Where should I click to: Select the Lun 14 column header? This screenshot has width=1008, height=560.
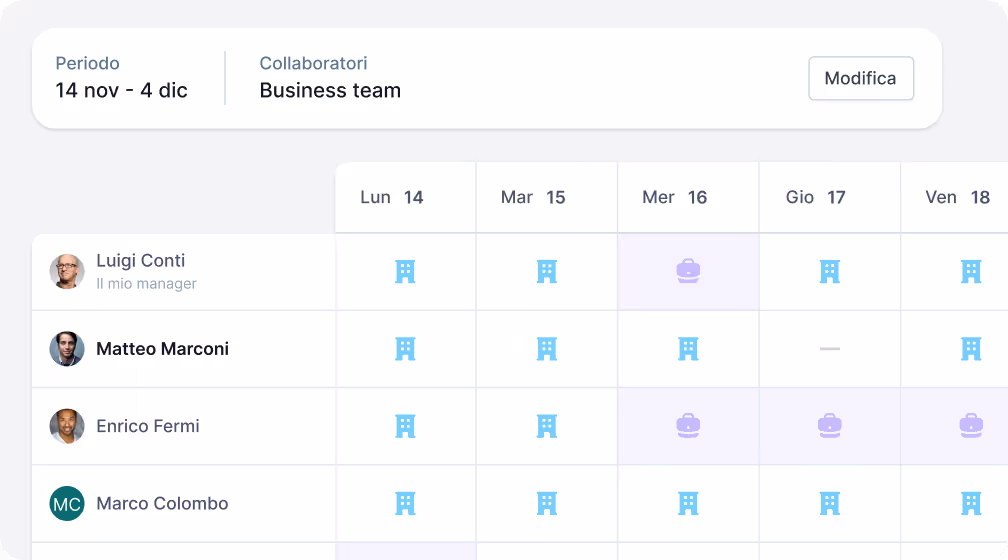(392, 197)
